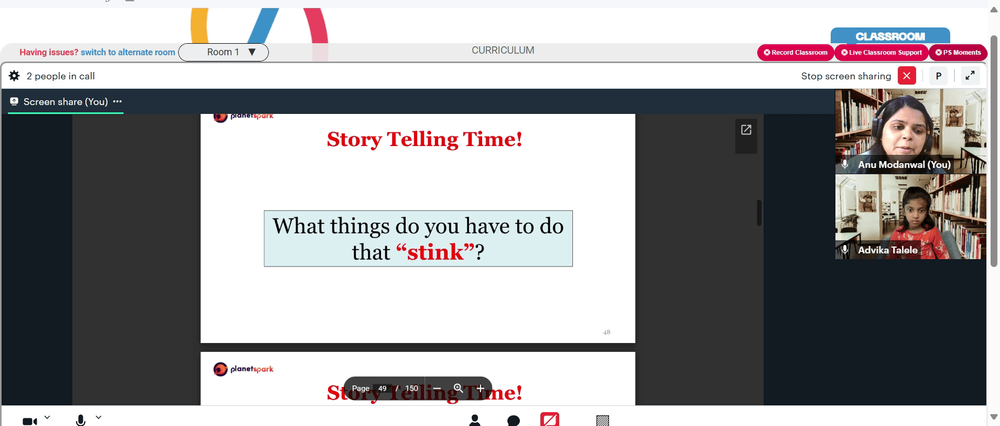Click the PDF viewer vertical scrollbar thumb

click(759, 213)
